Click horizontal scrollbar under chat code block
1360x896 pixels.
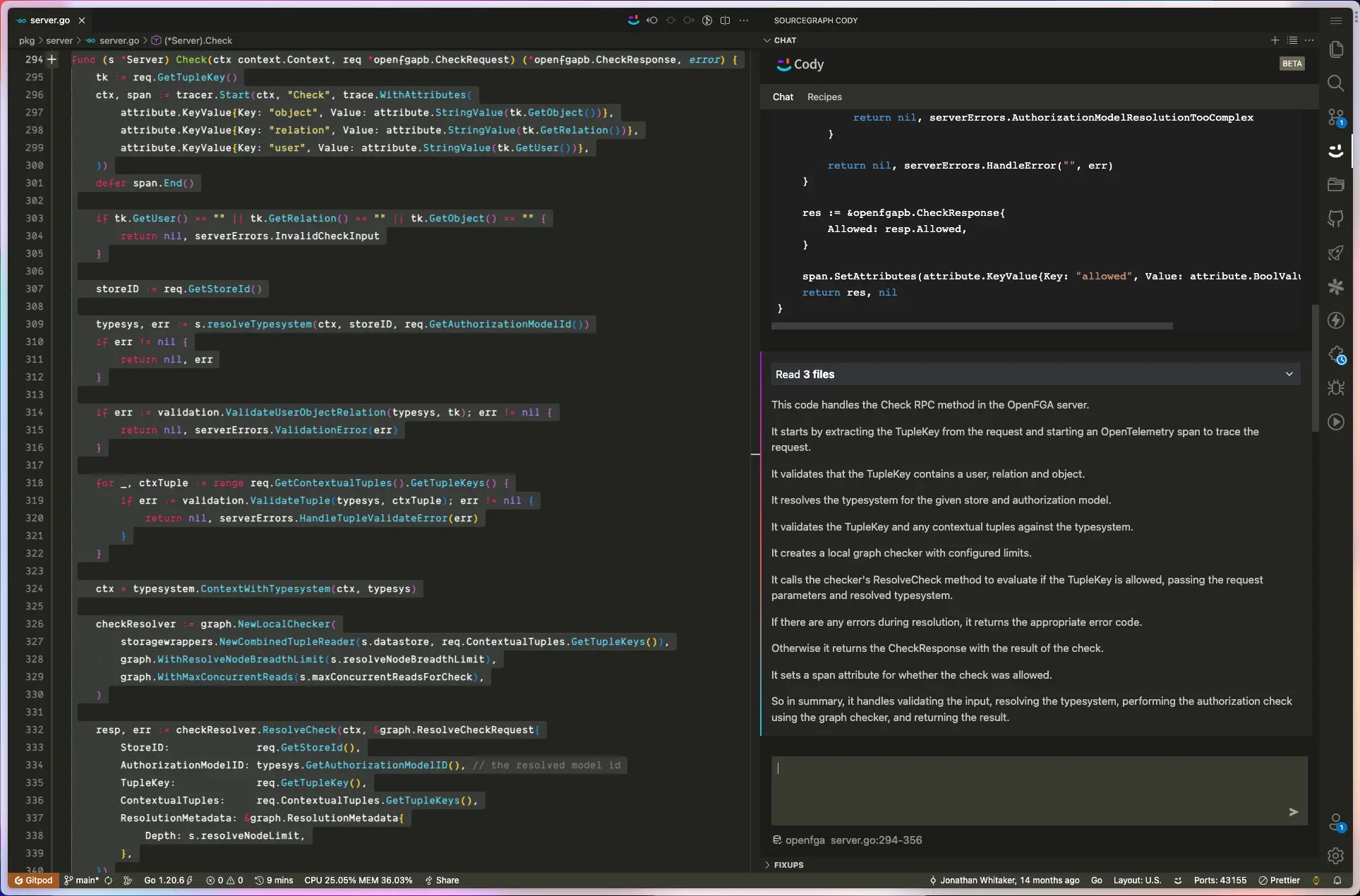(972, 326)
